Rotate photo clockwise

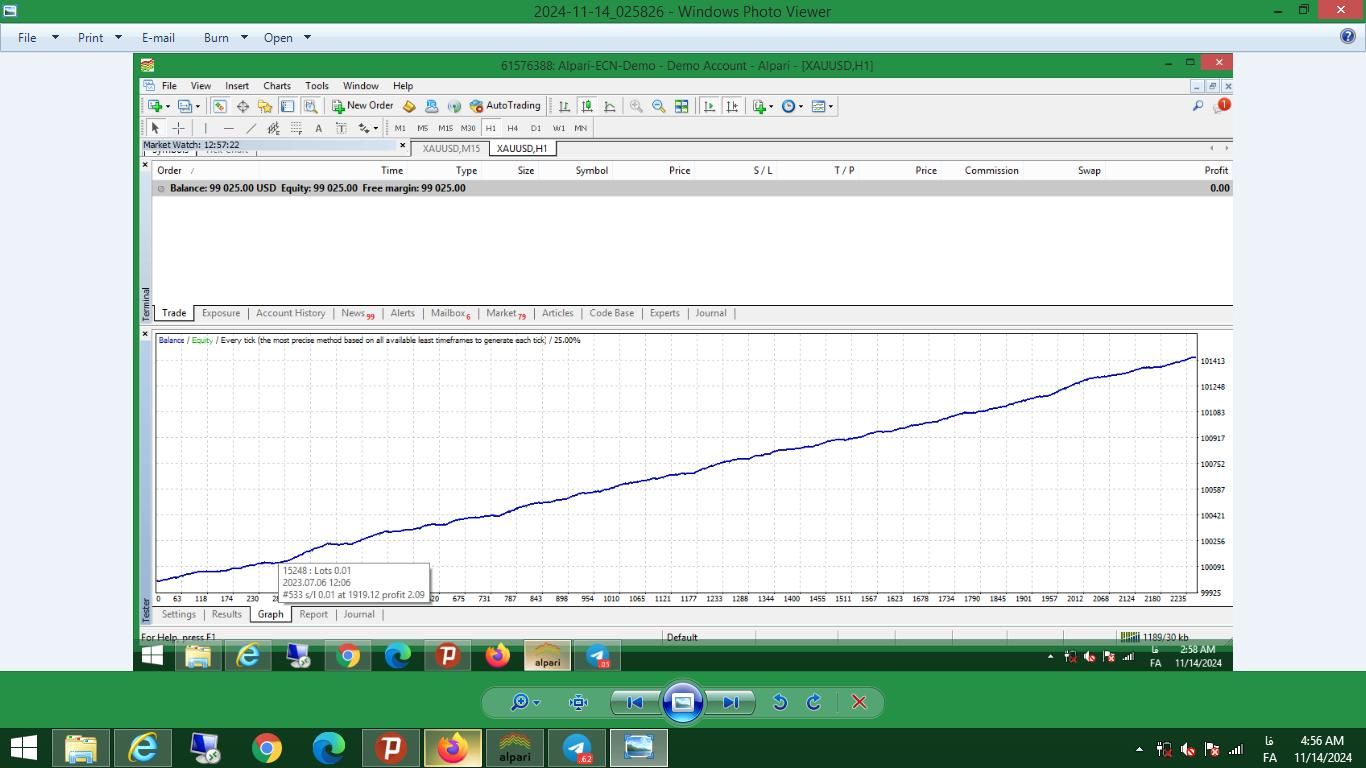click(814, 702)
